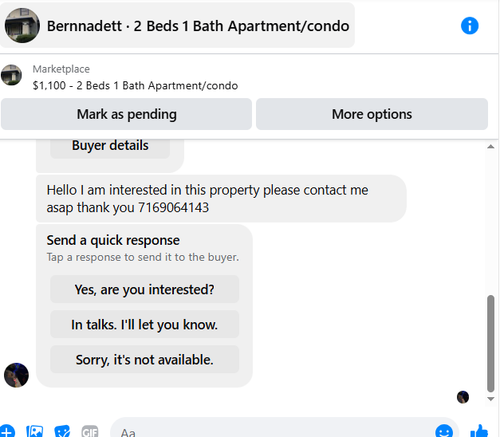Send 'Sorry, it's not available.' response
The width and height of the screenshot is (500, 437).
pyautogui.click(x=144, y=359)
